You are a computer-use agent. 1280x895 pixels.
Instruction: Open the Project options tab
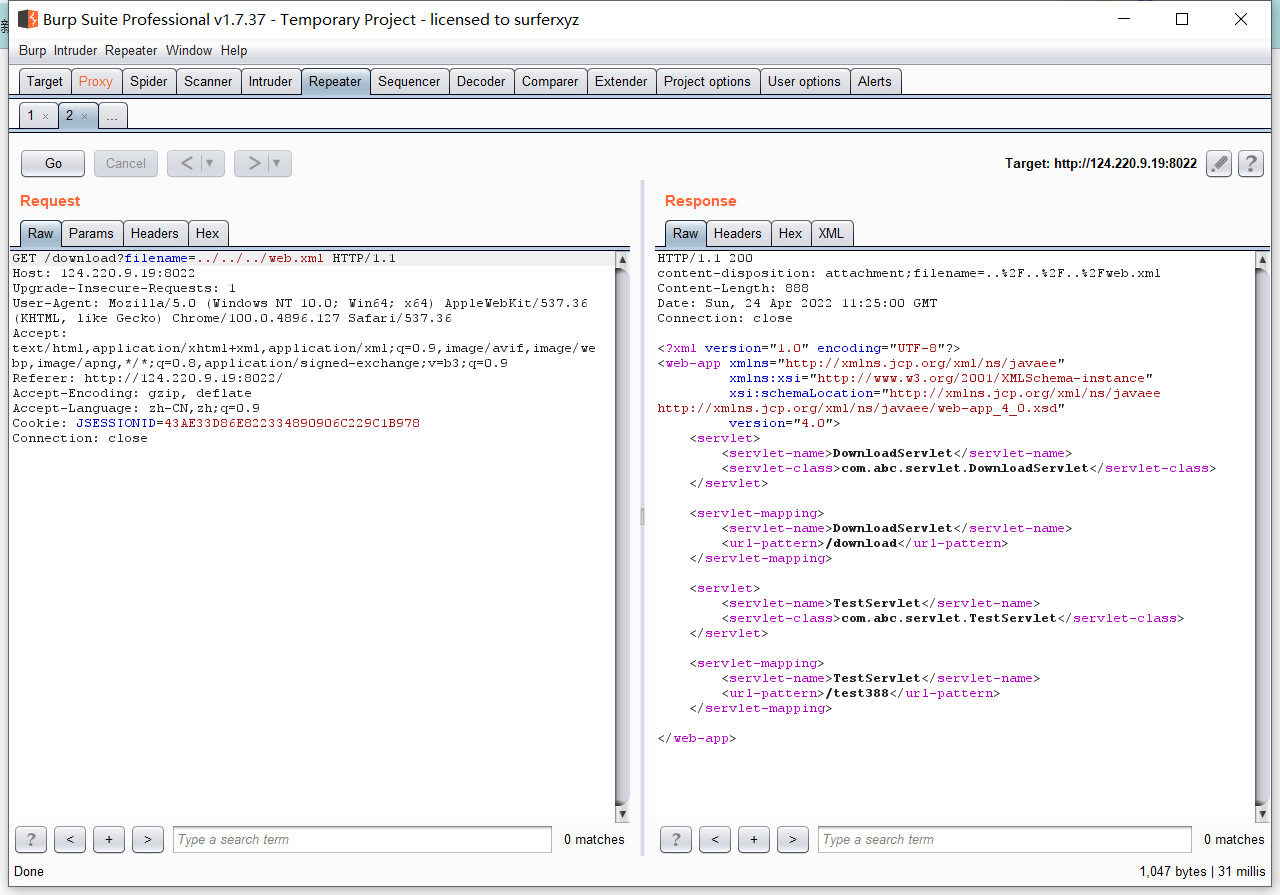tap(707, 81)
